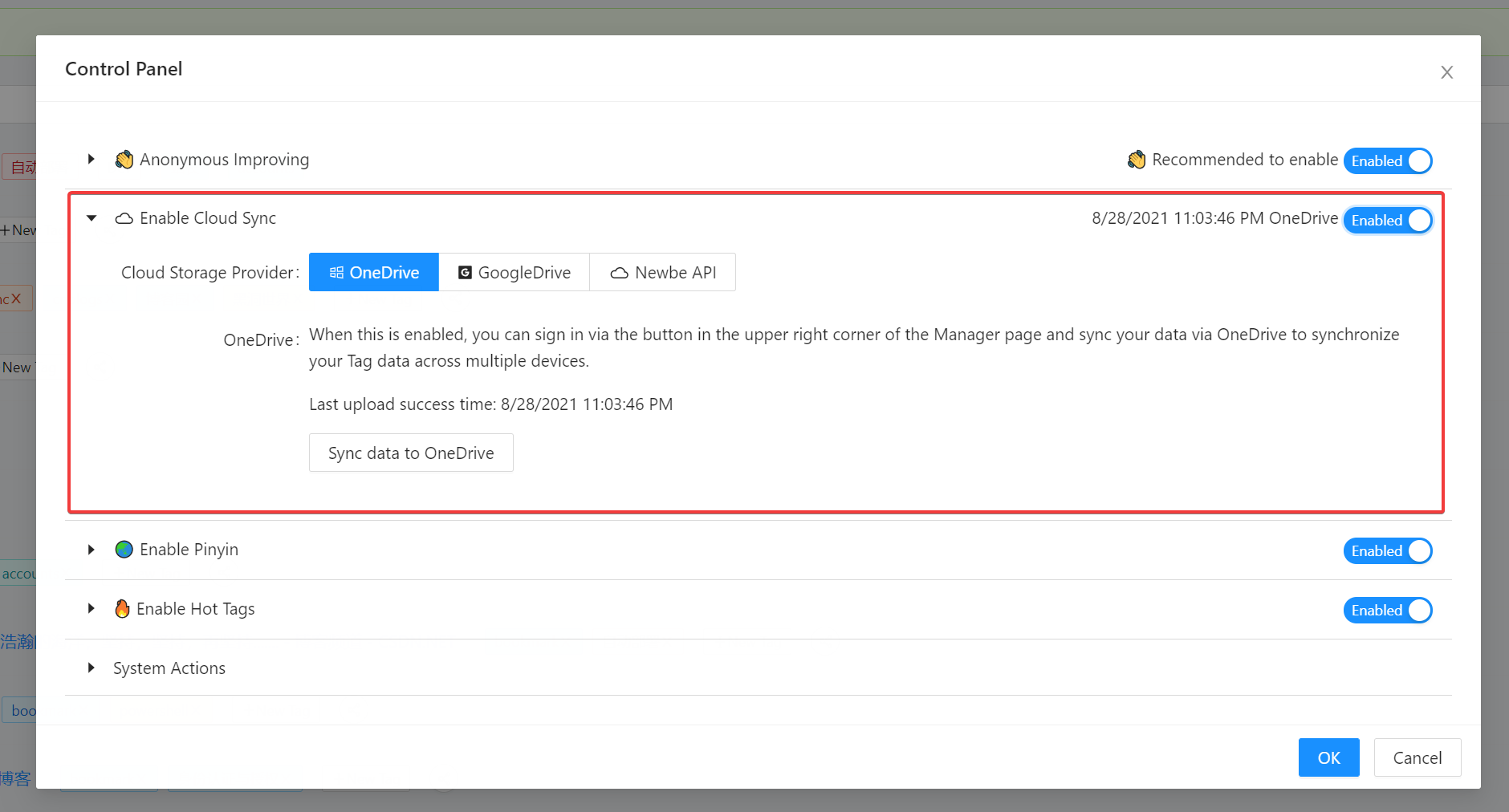The image size is (1509, 812).
Task: Close the Control Panel dialog with X
Action: click(1447, 72)
